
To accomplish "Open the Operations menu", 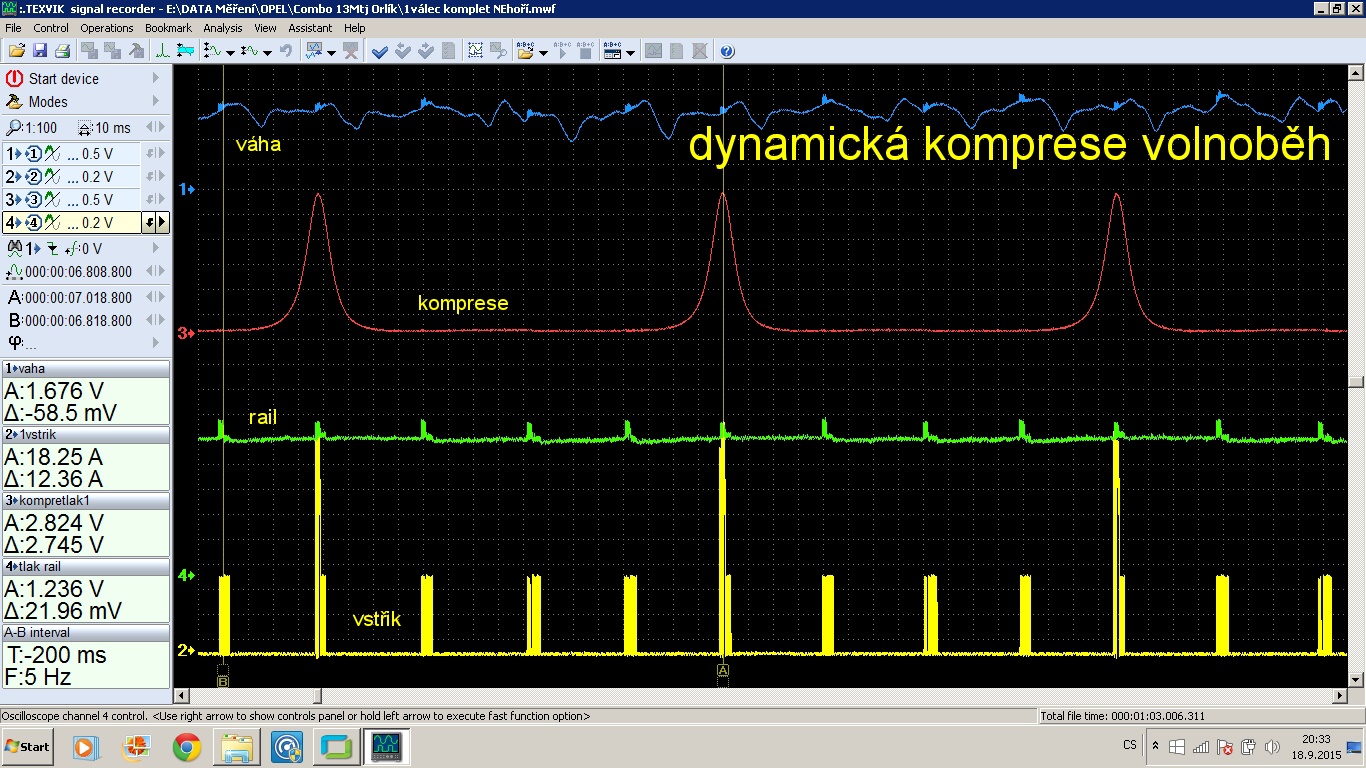I will coord(107,28).
